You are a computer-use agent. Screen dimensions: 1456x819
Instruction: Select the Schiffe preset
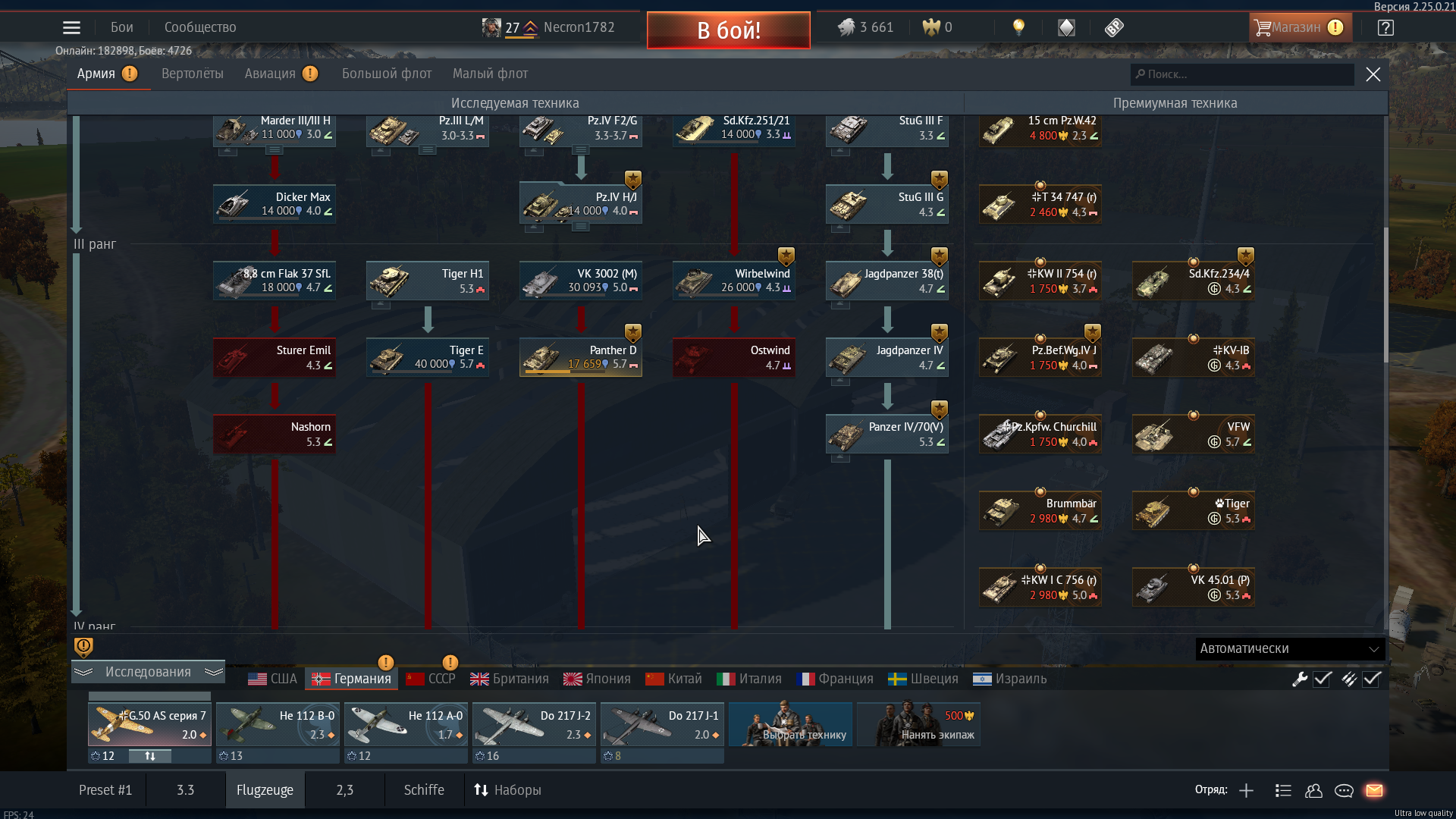pos(424,790)
